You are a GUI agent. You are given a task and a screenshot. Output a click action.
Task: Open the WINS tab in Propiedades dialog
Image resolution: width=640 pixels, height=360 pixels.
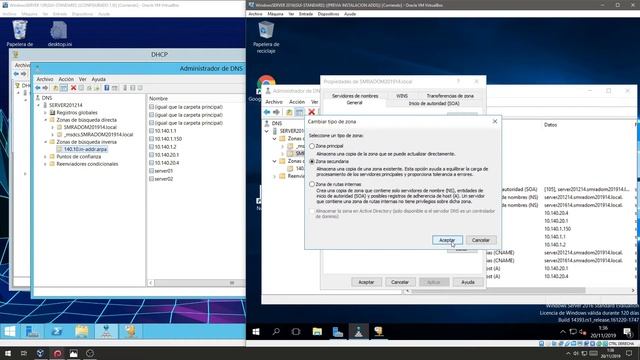[402, 96]
